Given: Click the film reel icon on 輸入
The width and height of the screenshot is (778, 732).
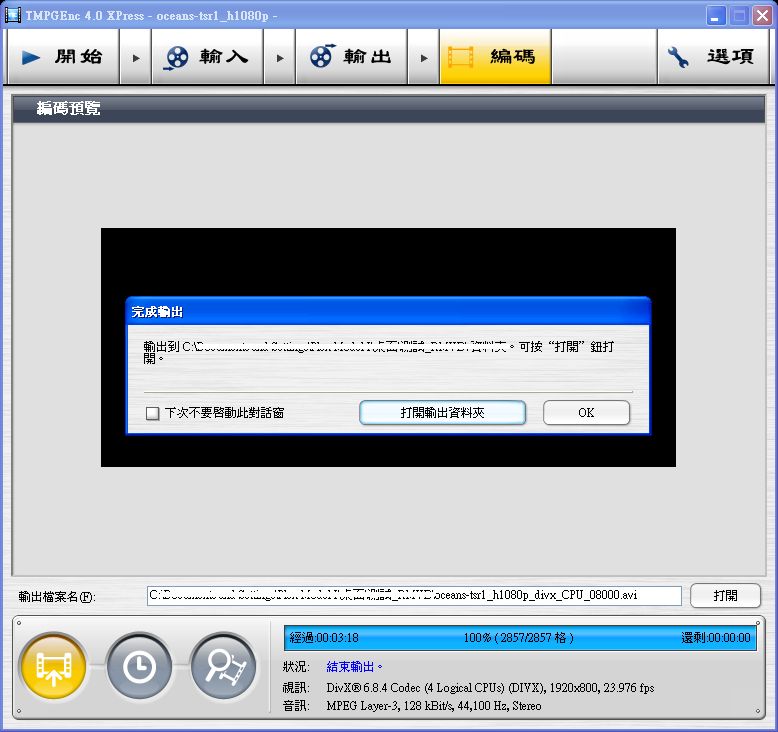Looking at the screenshot, I should [176, 58].
